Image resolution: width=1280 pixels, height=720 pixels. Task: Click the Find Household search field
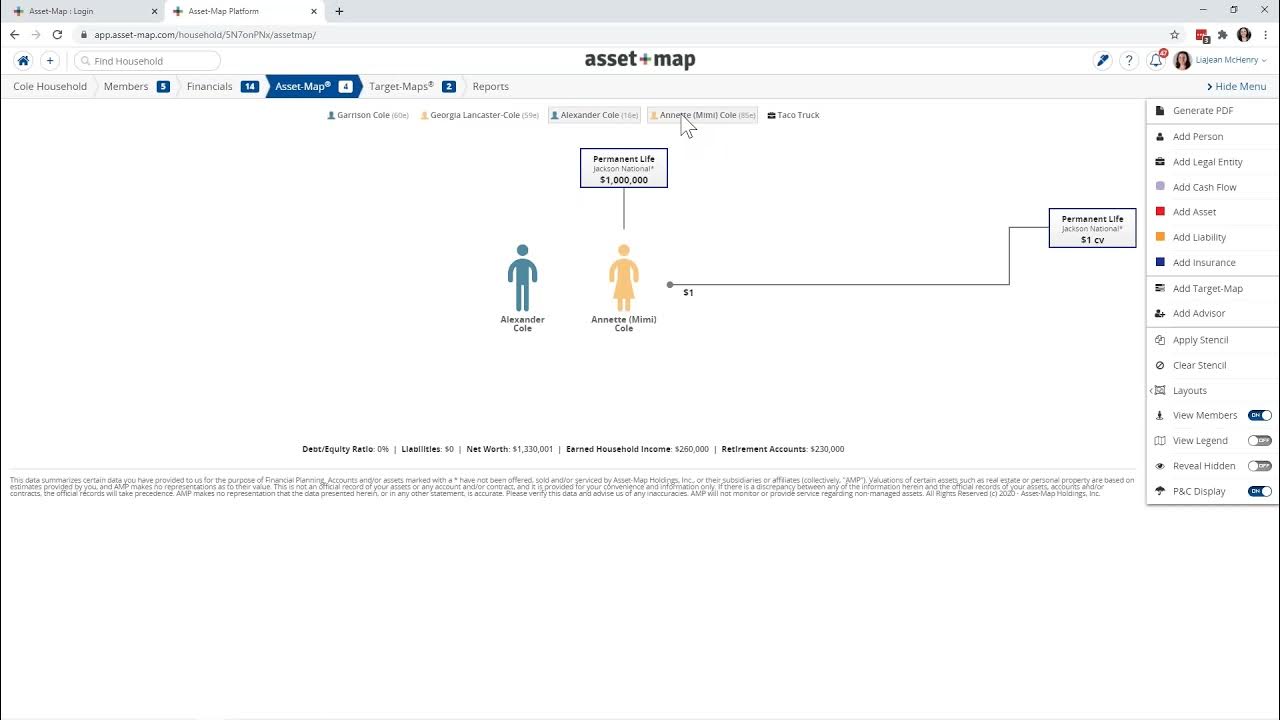[147, 61]
